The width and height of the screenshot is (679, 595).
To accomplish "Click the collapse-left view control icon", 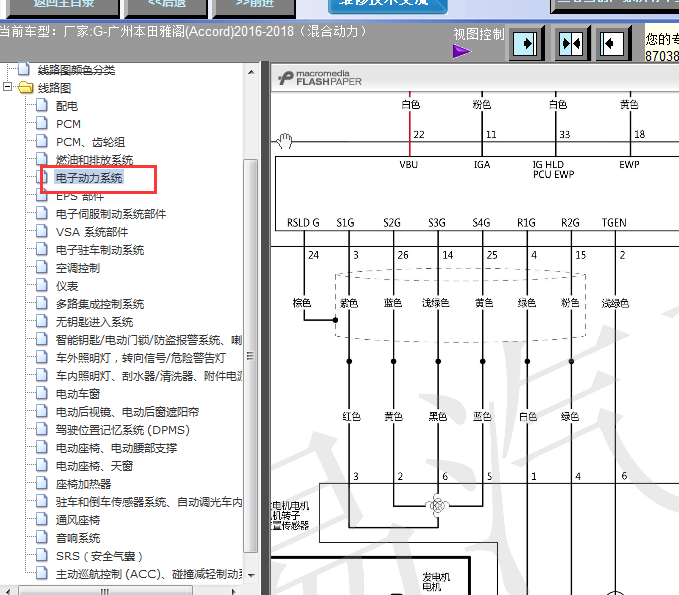I will coord(612,43).
